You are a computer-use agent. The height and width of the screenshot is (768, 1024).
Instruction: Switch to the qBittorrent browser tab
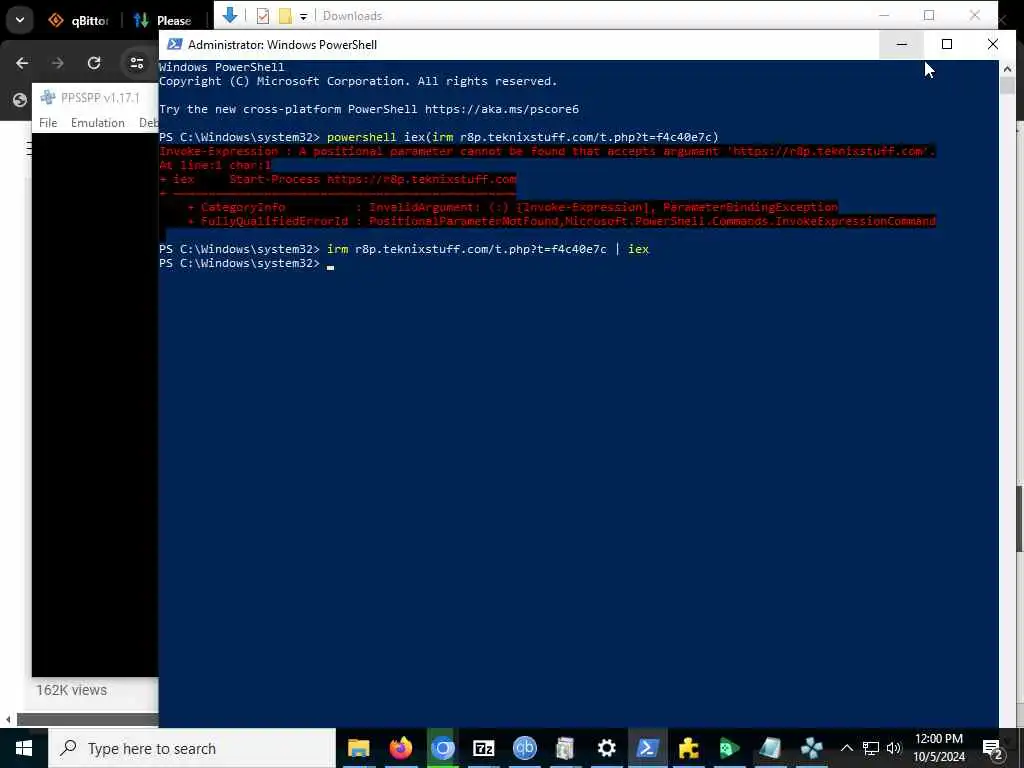click(x=77, y=20)
